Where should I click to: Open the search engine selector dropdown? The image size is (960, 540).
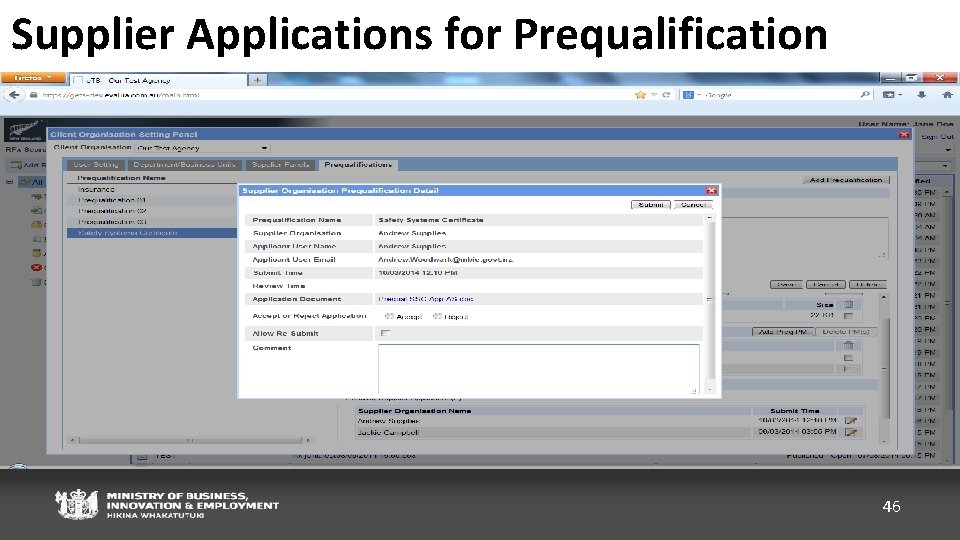(692, 95)
